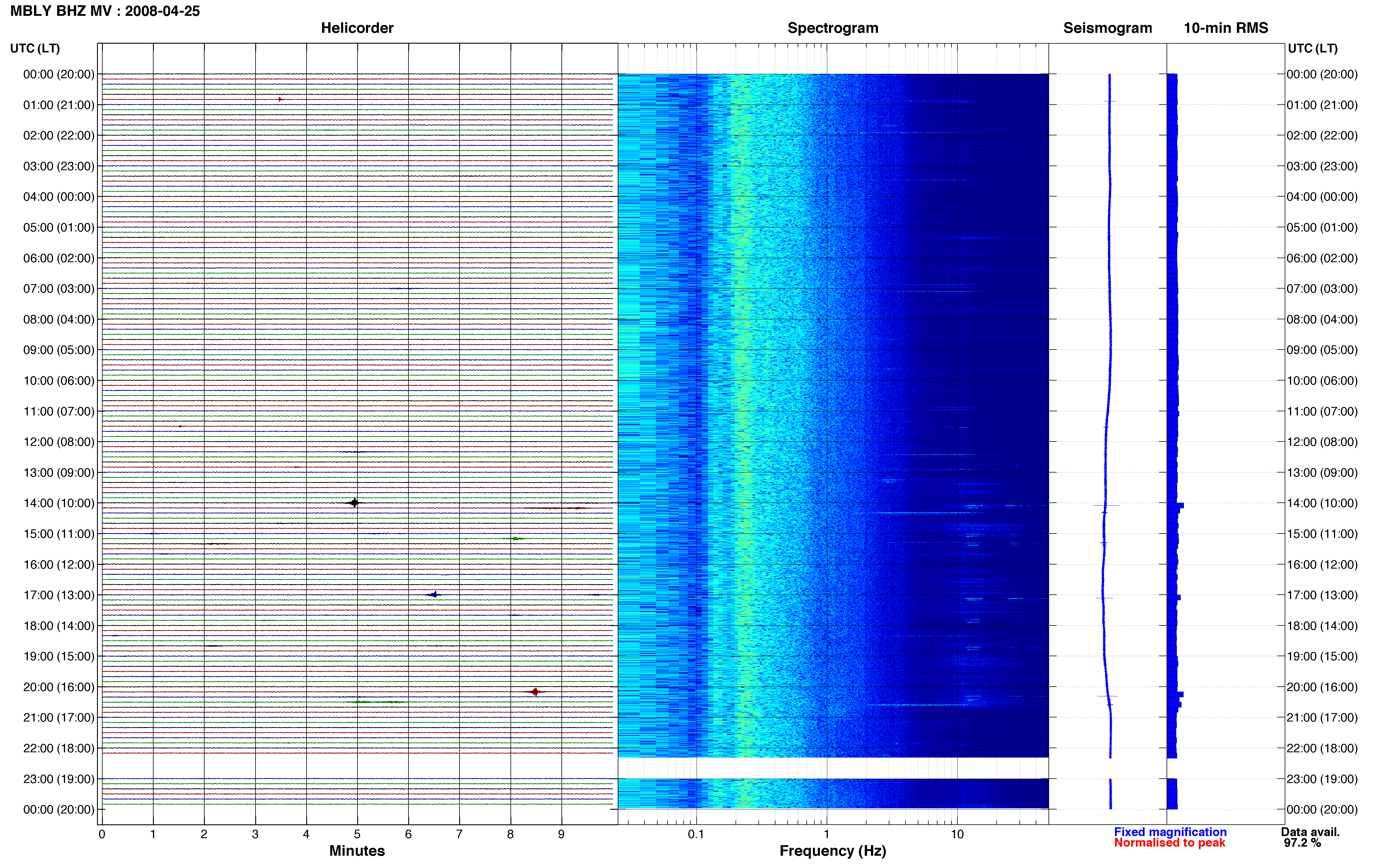The width and height of the screenshot is (1389, 868).
Task: Click the 'Seismogram' panel heading
Action: tap(1108, 28)
